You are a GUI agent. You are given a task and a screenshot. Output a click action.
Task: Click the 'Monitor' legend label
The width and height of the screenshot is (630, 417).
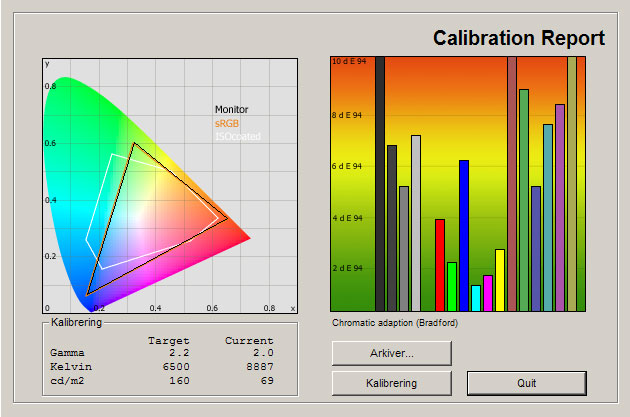click(x=231, y=109)
